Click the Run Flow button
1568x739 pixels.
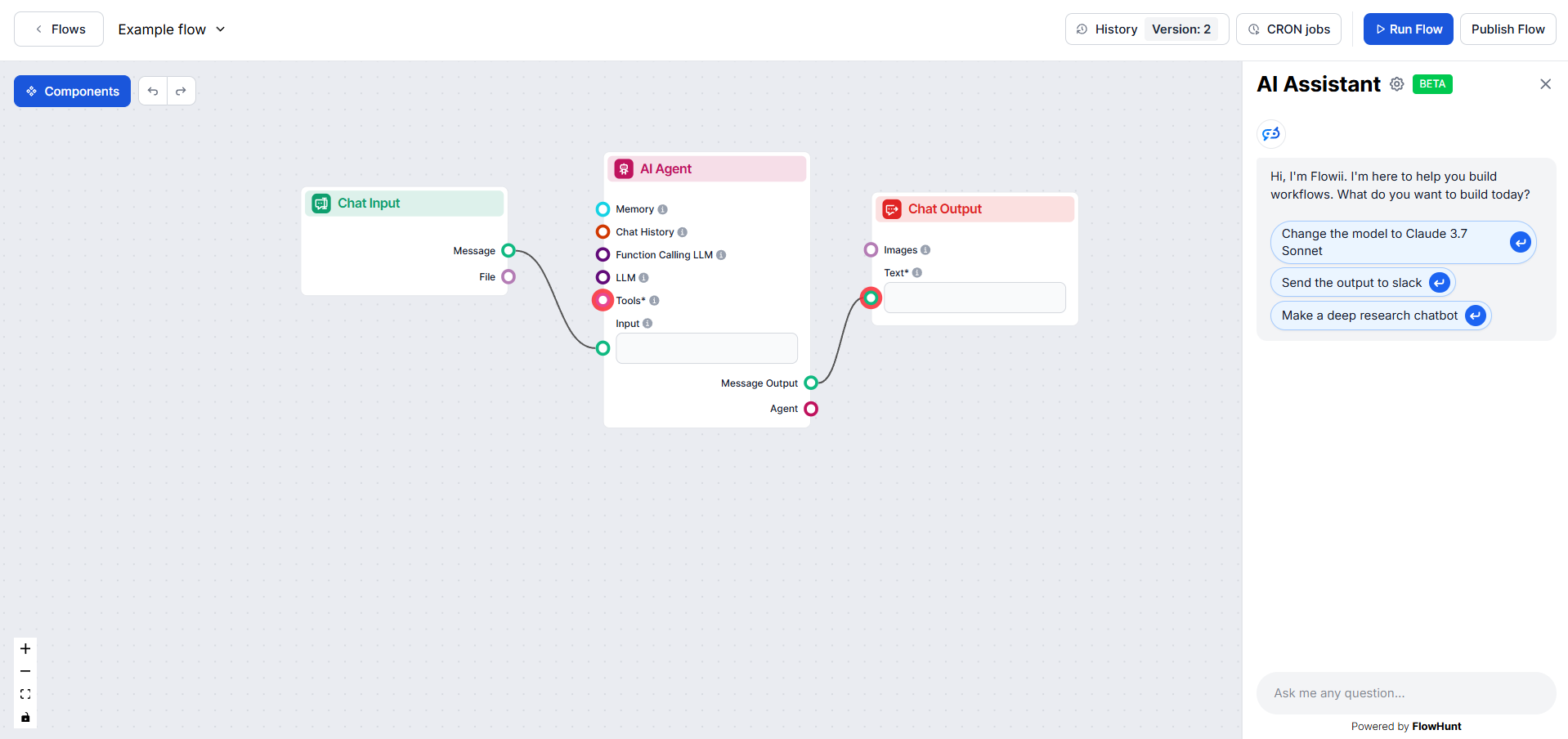tap(1408, 29)
